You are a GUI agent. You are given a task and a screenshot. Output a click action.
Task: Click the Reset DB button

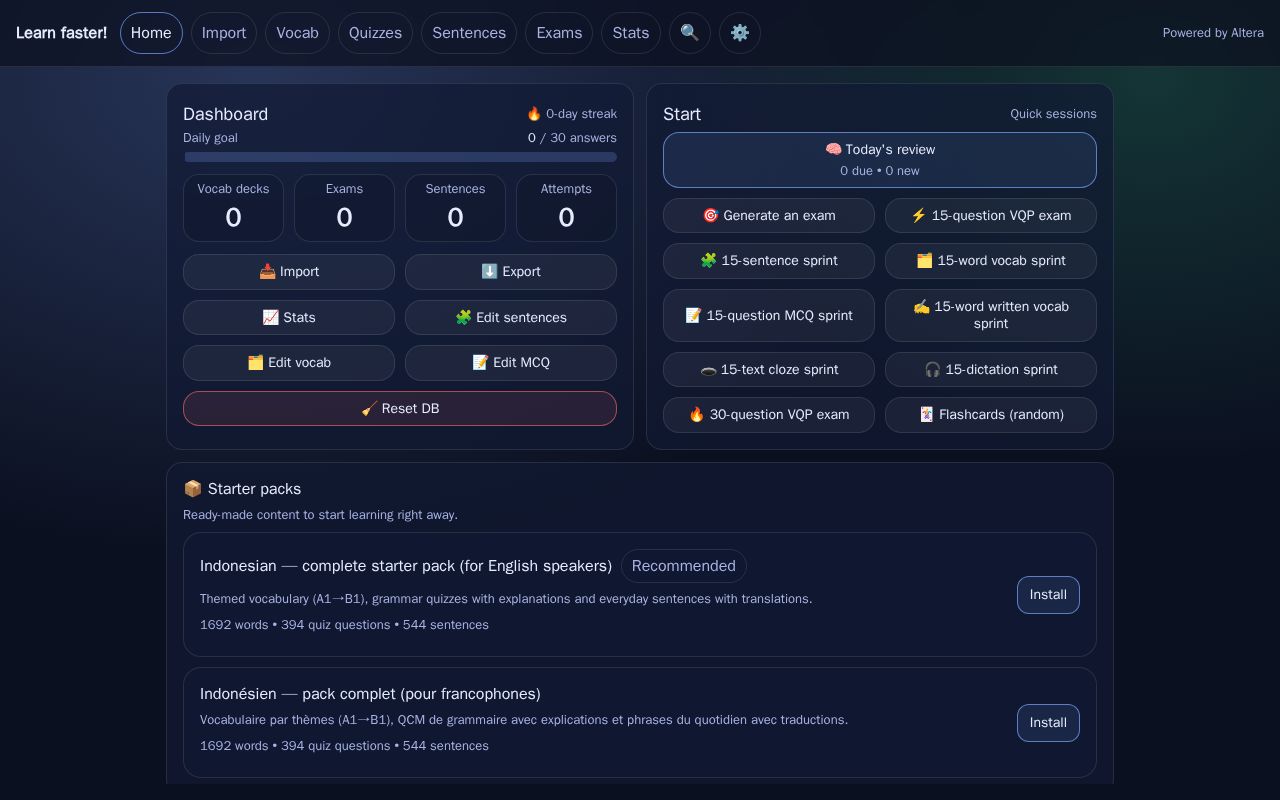400,409
